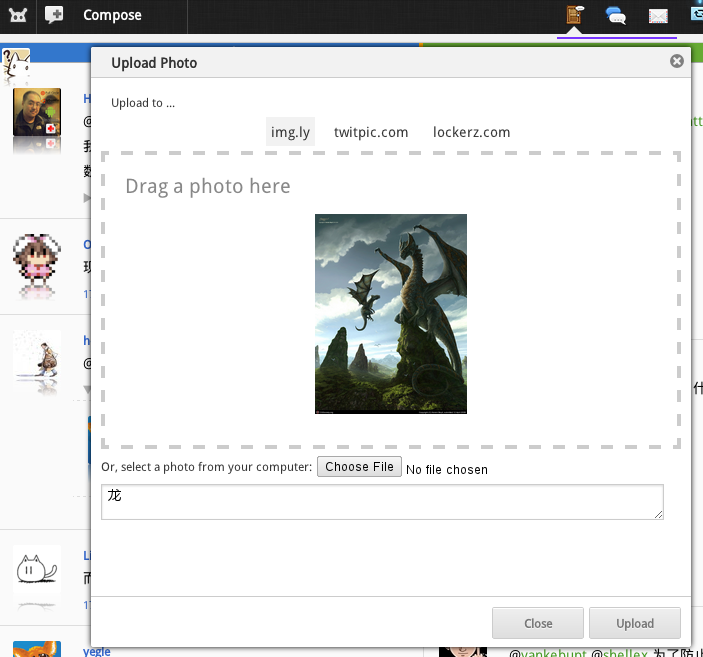This screenshot has width=703, height=657.
Task: Click the dragon photo preview thumbnail
Action: pyautogui.click(x=391, y=314)
